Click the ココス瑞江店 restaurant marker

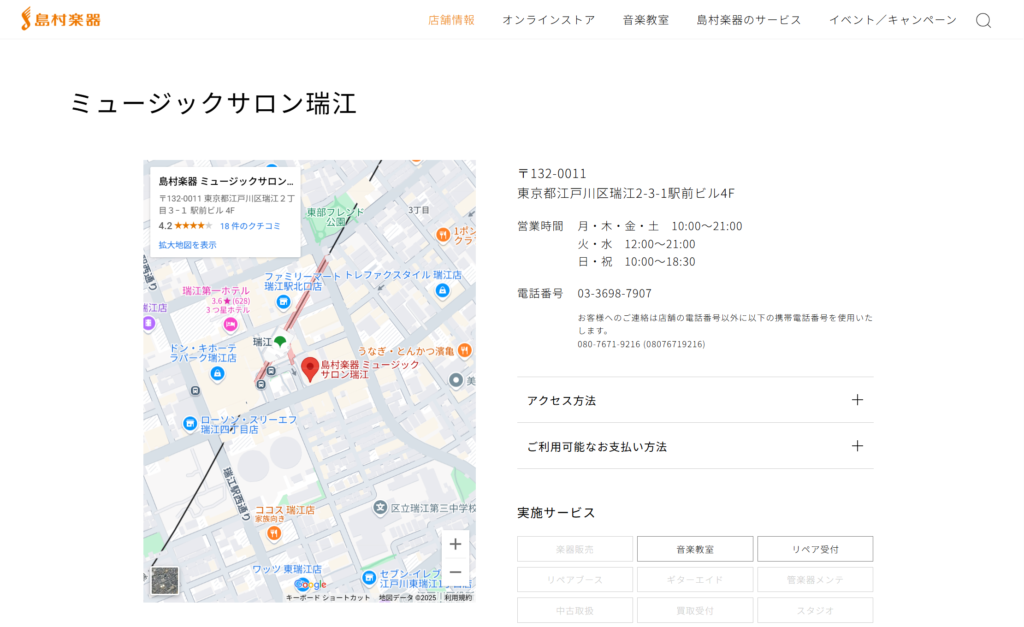point(274,534)
